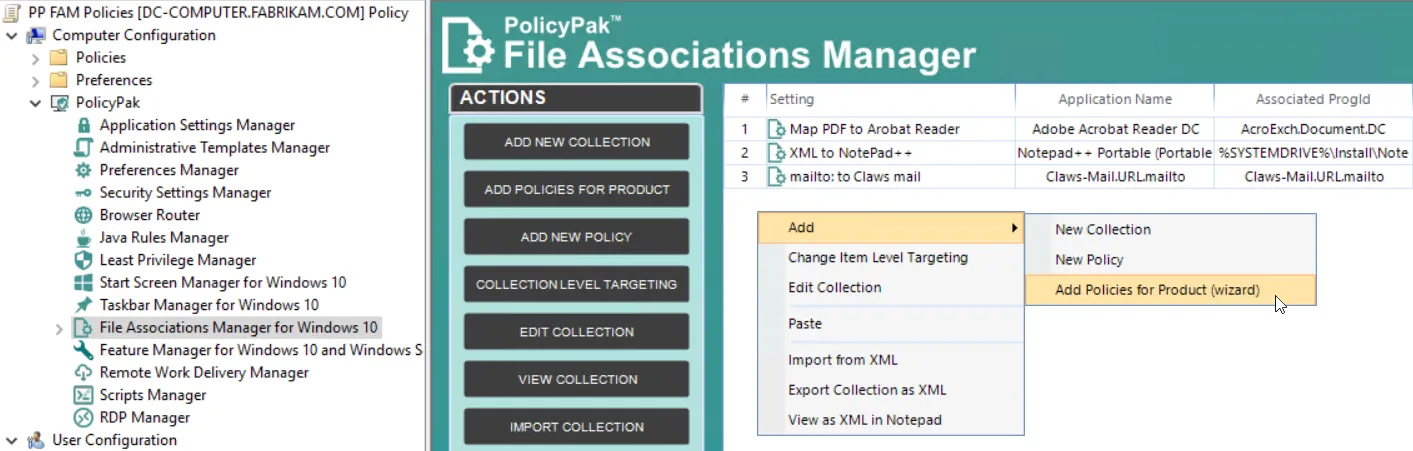Image resolution: width=1413 pixels, height=451 pixels.
Task: Select the mailto: to Claws mail row
Action: pos(1068,177)
